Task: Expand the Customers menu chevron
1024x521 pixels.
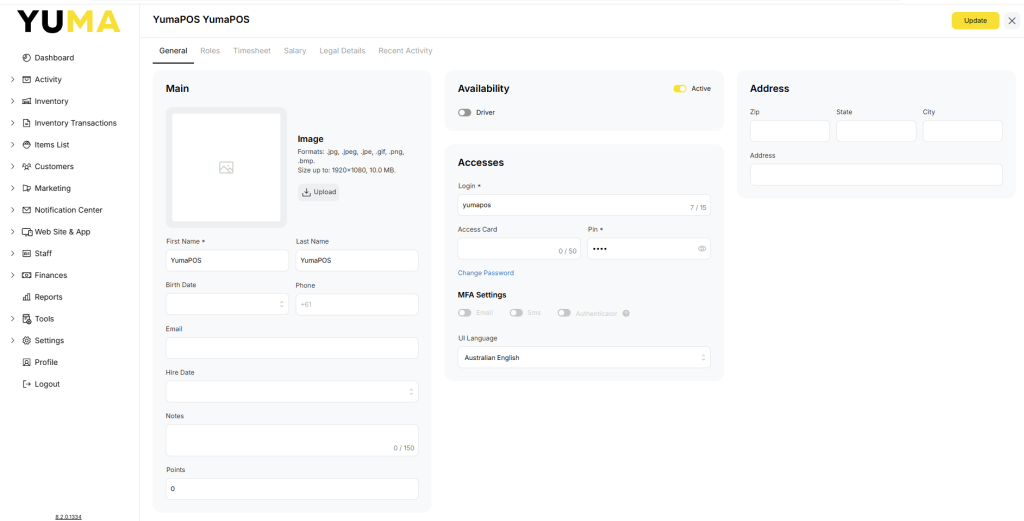Action: click(x=12, y=166)
